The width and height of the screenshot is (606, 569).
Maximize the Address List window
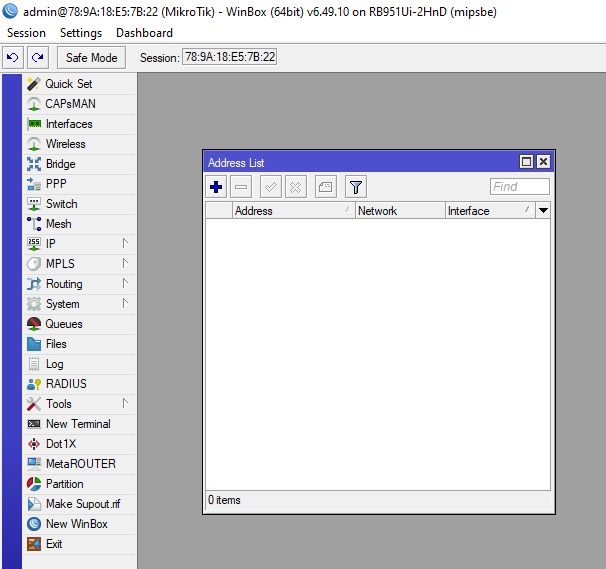tap(526, 162)
